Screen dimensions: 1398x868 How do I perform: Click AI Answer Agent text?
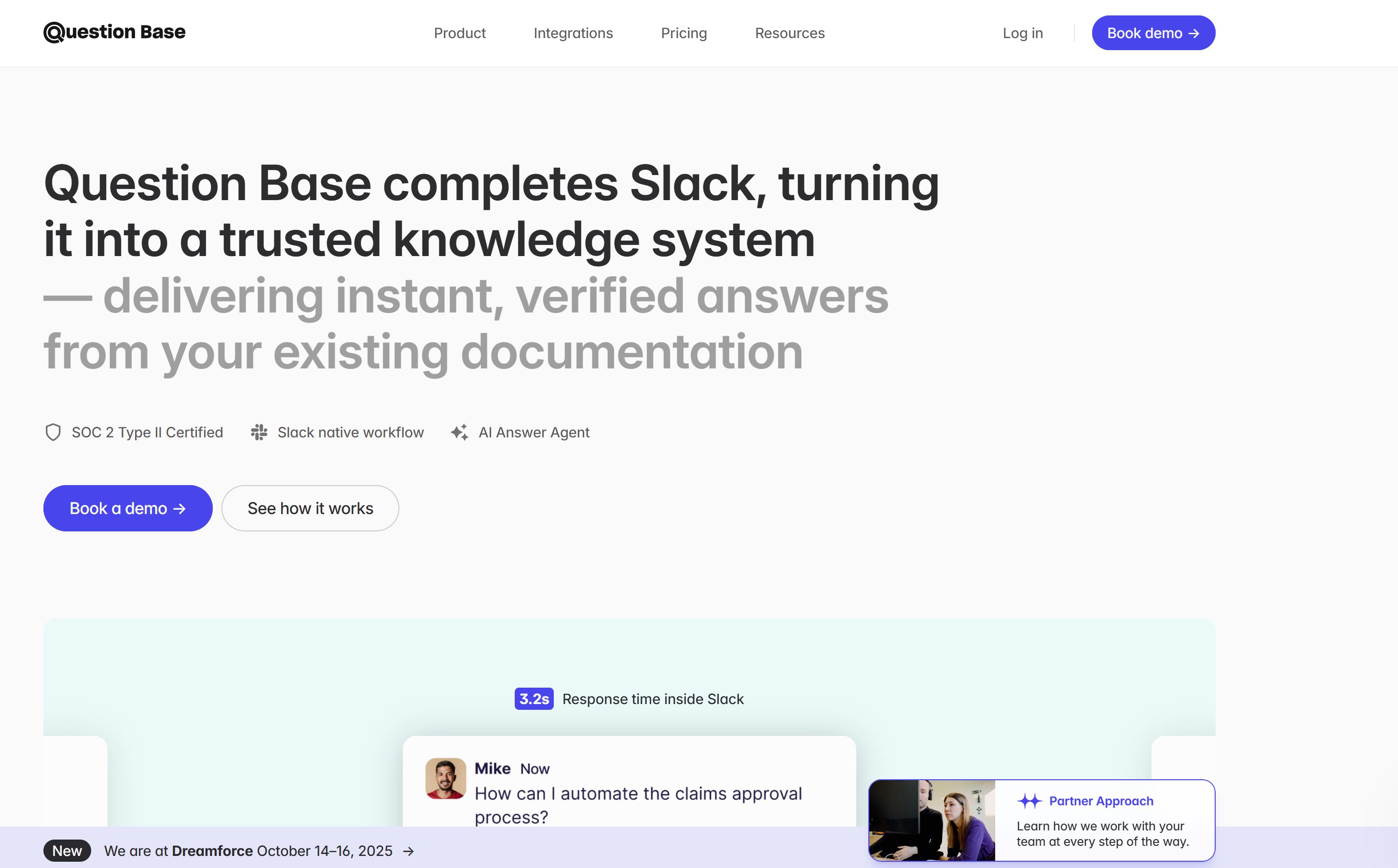click(x=534, y=432)
